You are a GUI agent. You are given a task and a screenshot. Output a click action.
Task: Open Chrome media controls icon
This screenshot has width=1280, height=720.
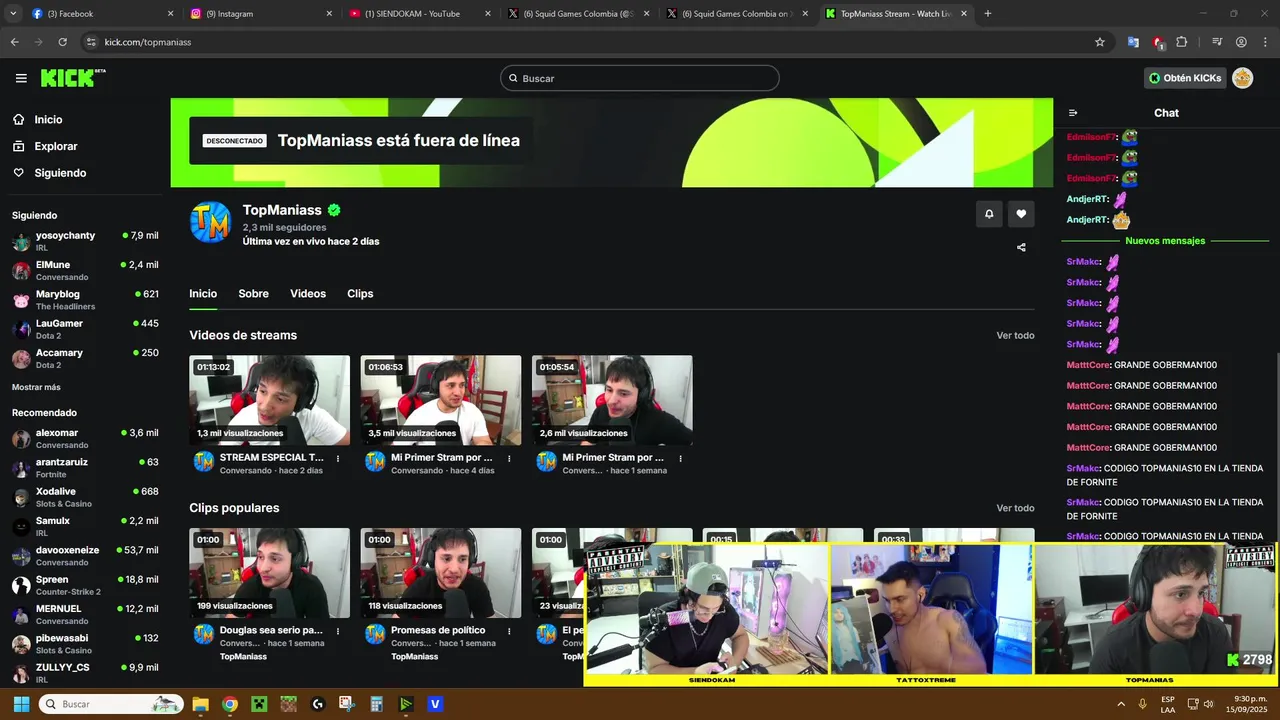[1217, 42]
